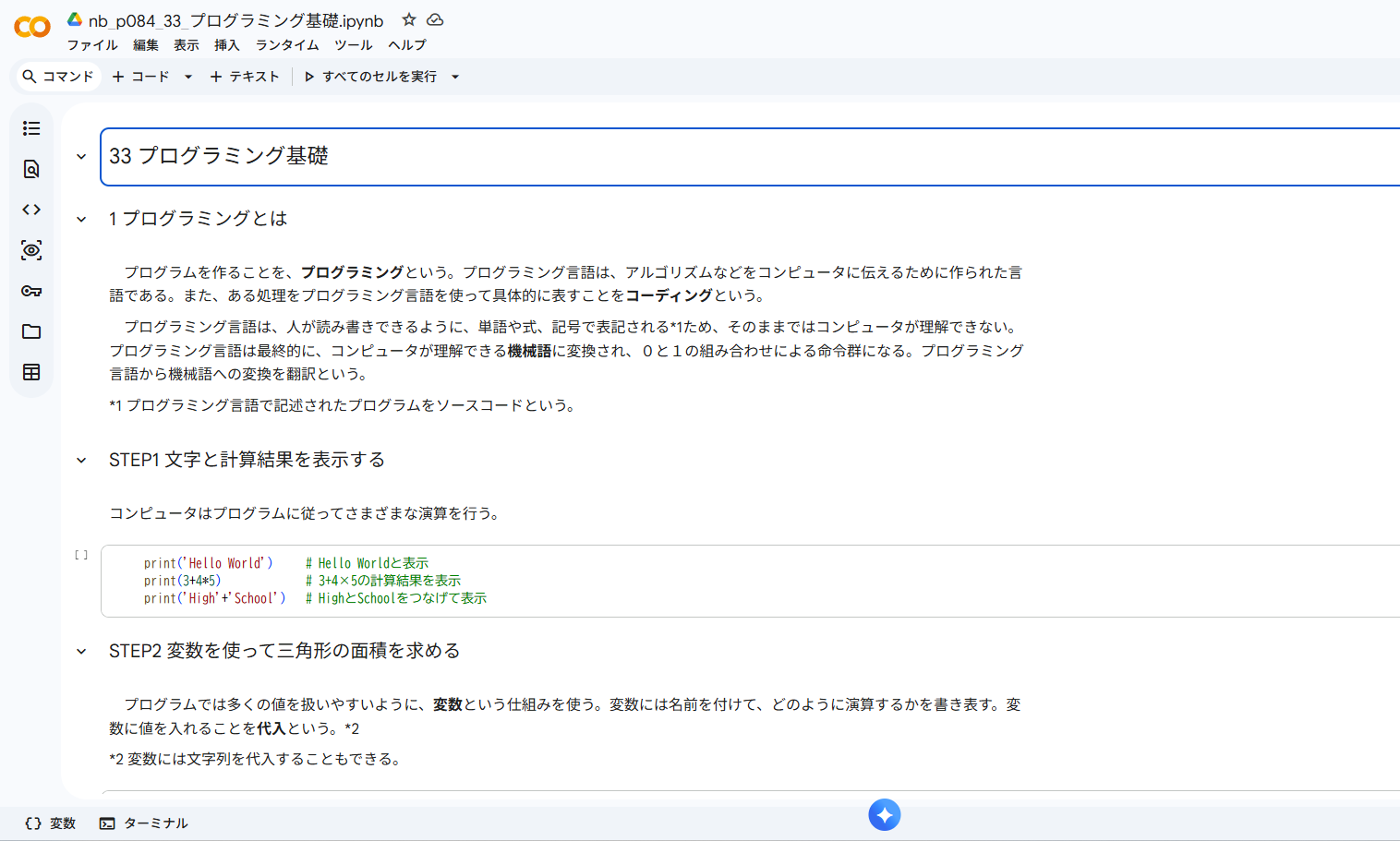Click the コマンド search box

pos(58,77)
